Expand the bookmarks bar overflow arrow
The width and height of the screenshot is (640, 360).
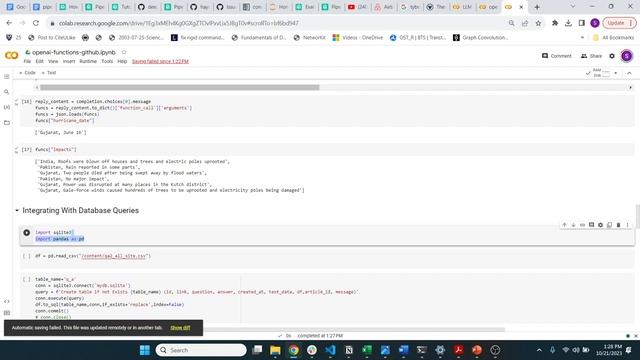click(x=582, y=38)
